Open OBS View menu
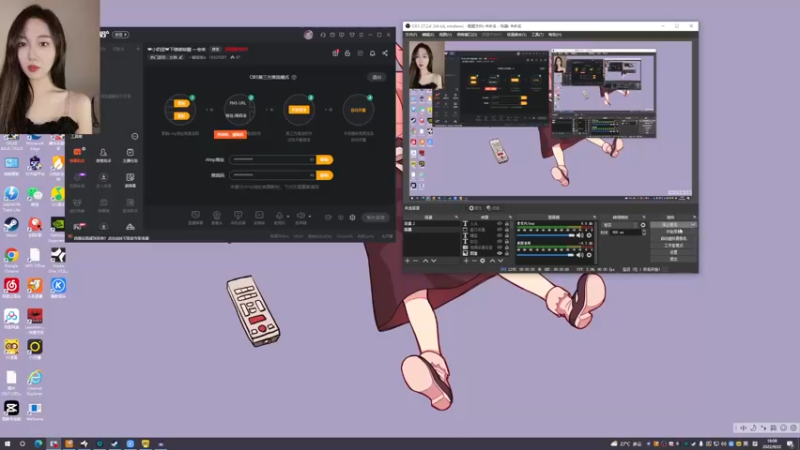This screenshot has height=450, width=800. click(445, 35)
